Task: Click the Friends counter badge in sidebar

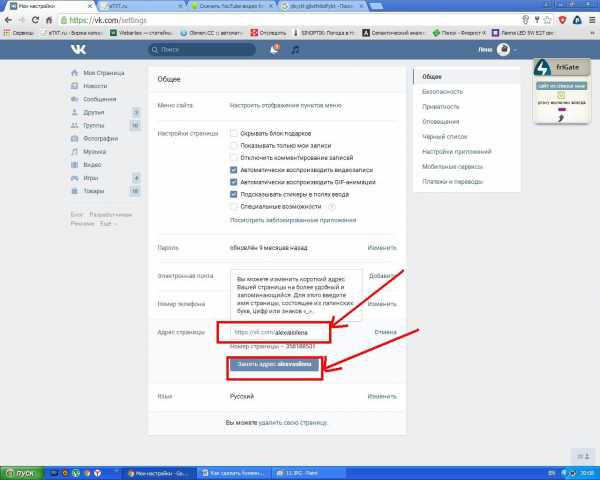Action: [136, 112]
